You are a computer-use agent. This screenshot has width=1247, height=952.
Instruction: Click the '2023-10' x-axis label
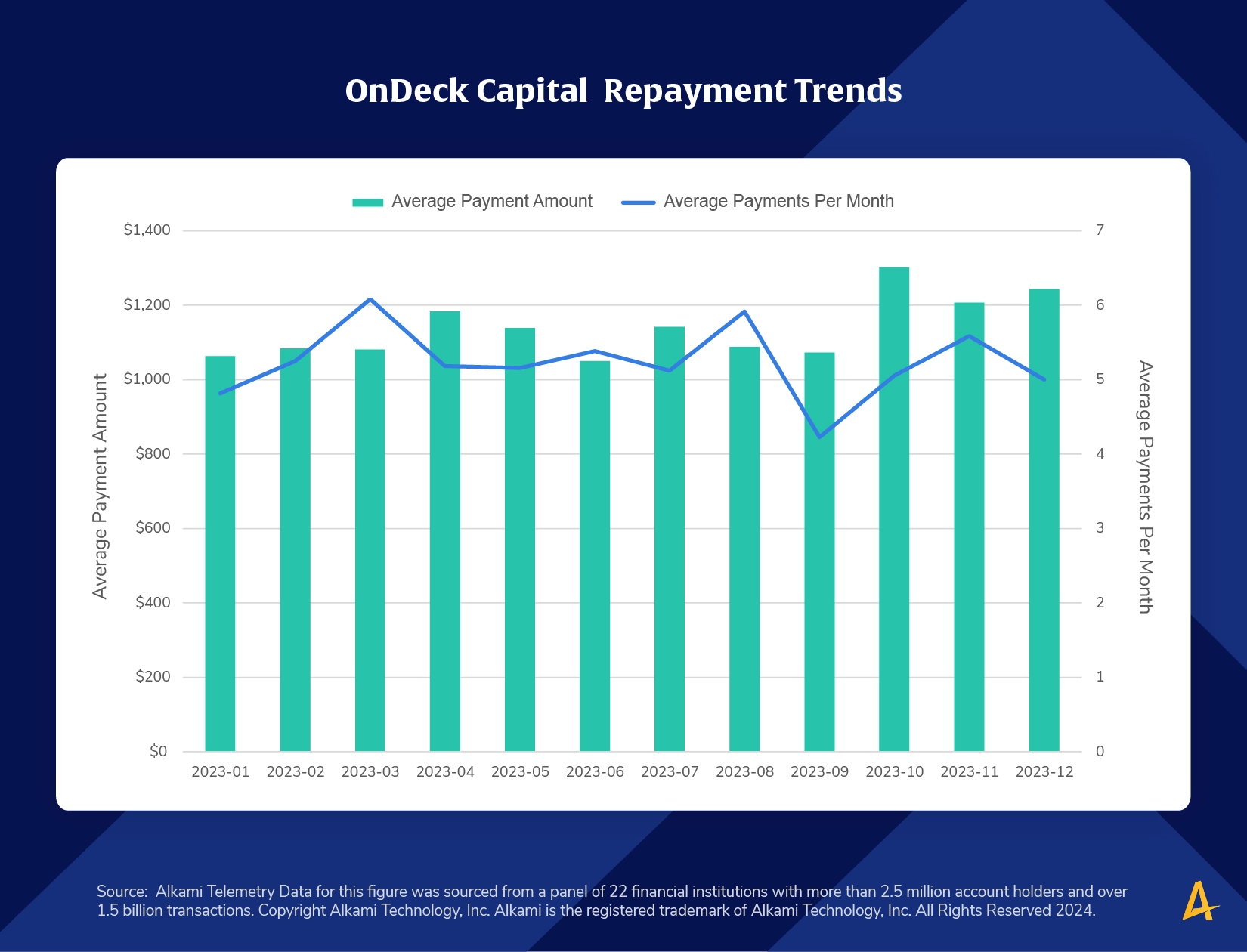(894, 772)
